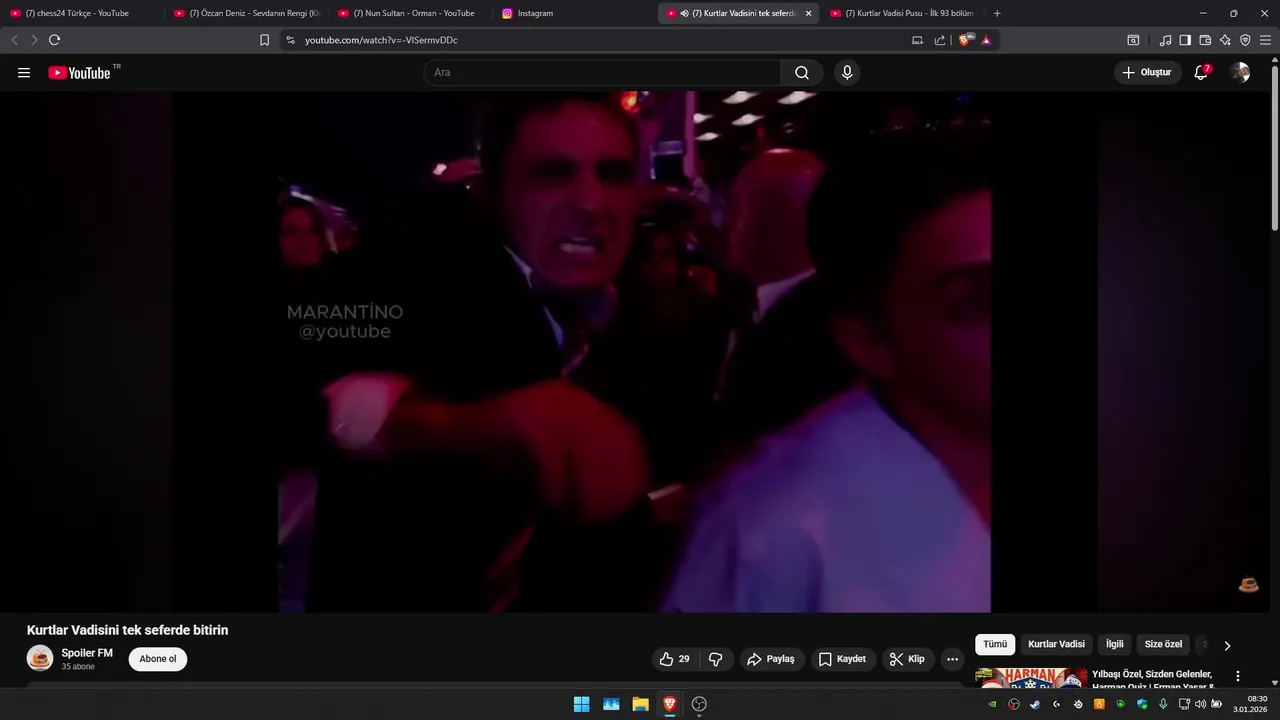The image size is (1280, 720).
Task: Switch to the Instagram tab
Action: 574,13
